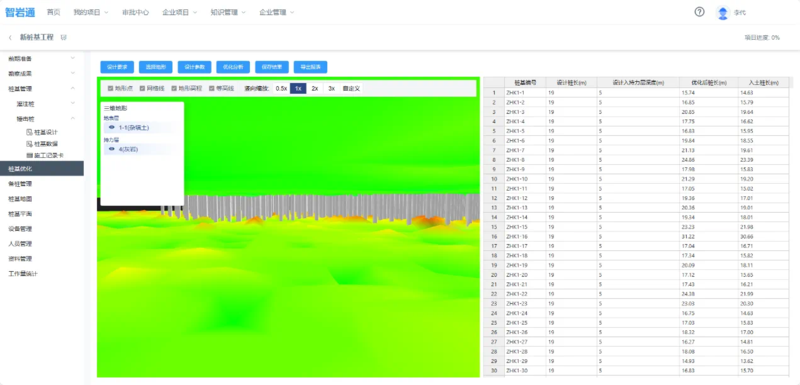The image size is (800, 385).
Task: Click the edit icon beside 新桩基工程
Action: [63, 37]
